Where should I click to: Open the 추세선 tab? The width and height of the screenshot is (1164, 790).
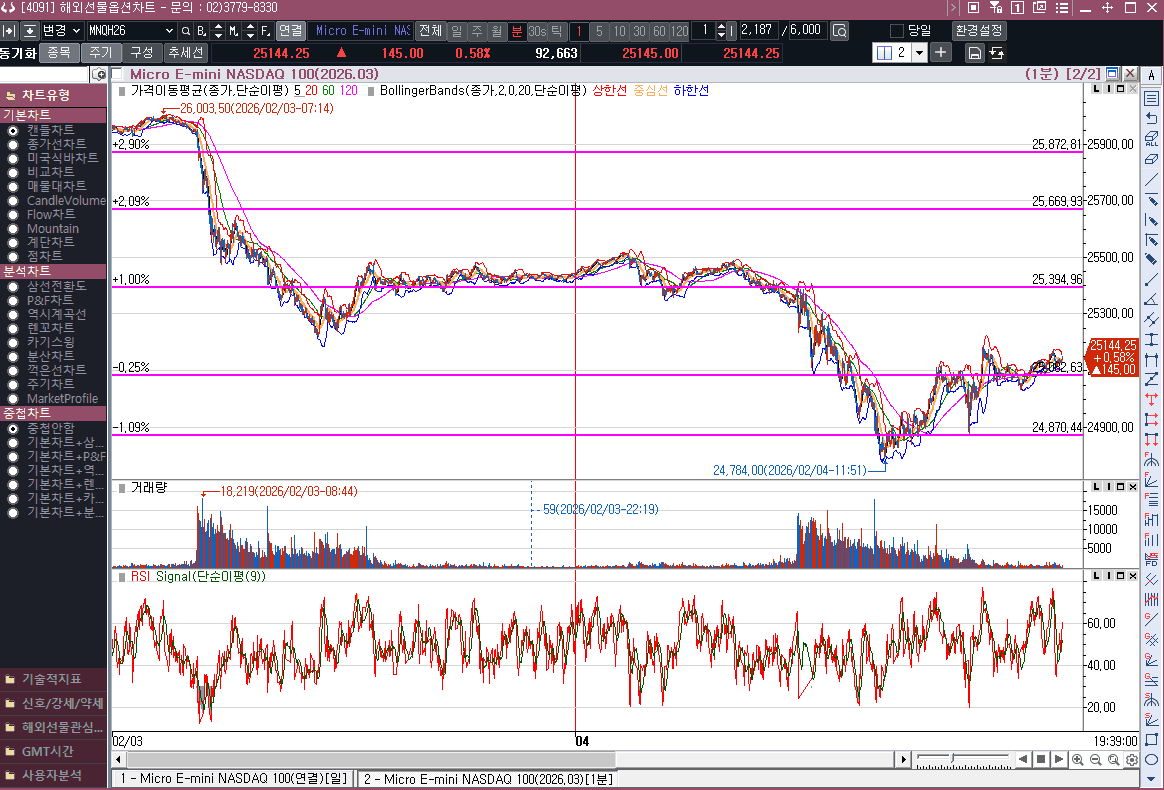point(185,52)
